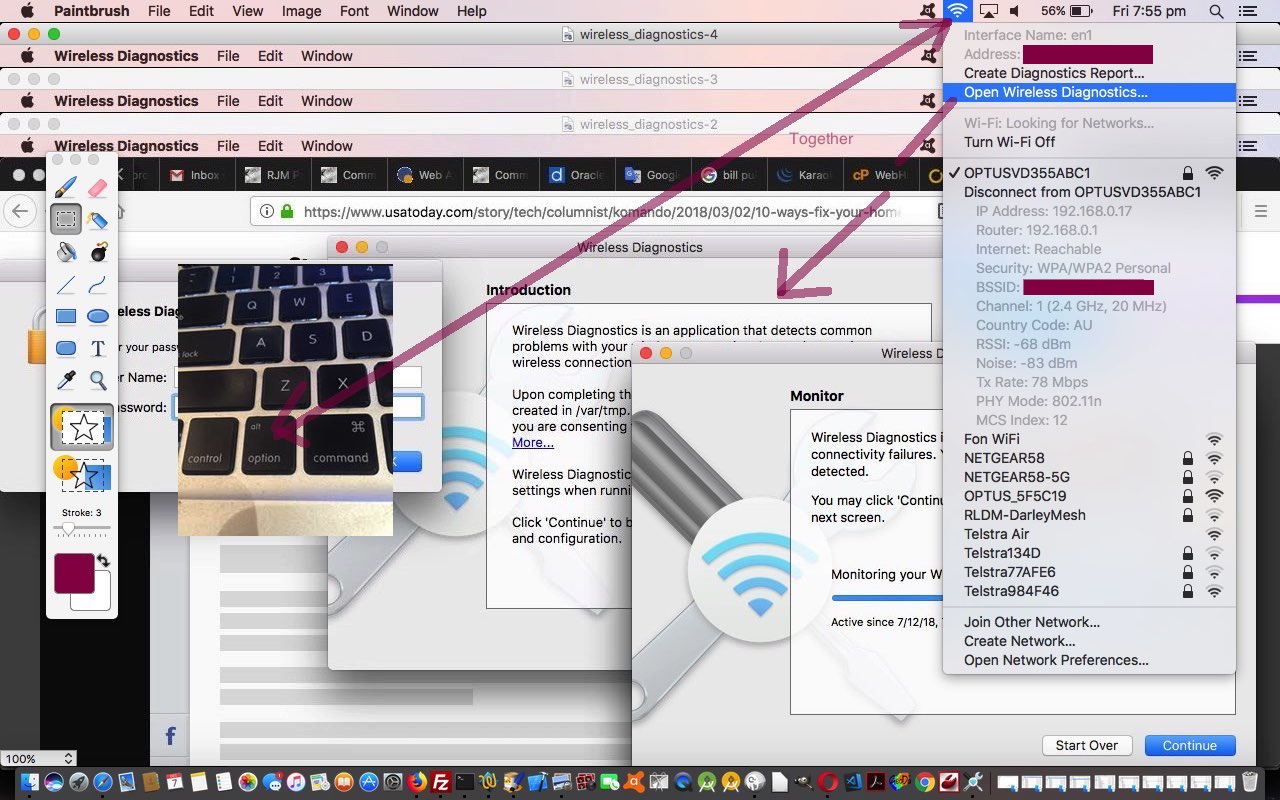1280x800 pixels.
Task: Select the pink Eraser tool
Action: click(x=98, y=187)
